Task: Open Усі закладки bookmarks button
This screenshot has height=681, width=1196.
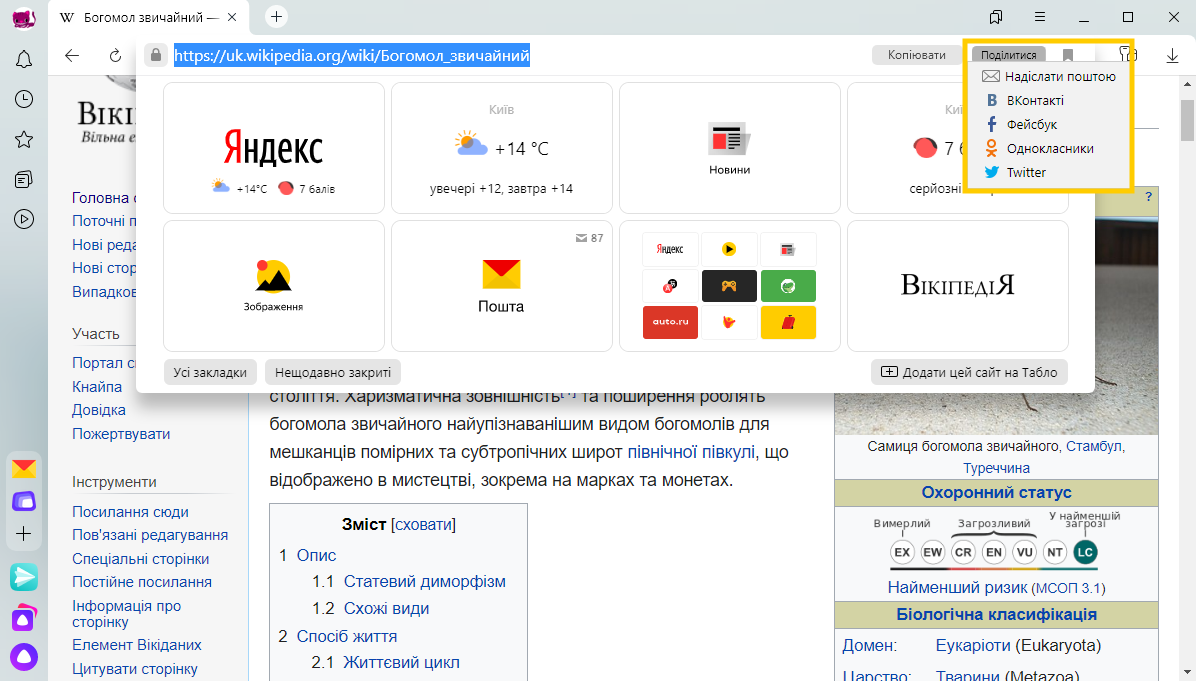Action: pos(210,372)
